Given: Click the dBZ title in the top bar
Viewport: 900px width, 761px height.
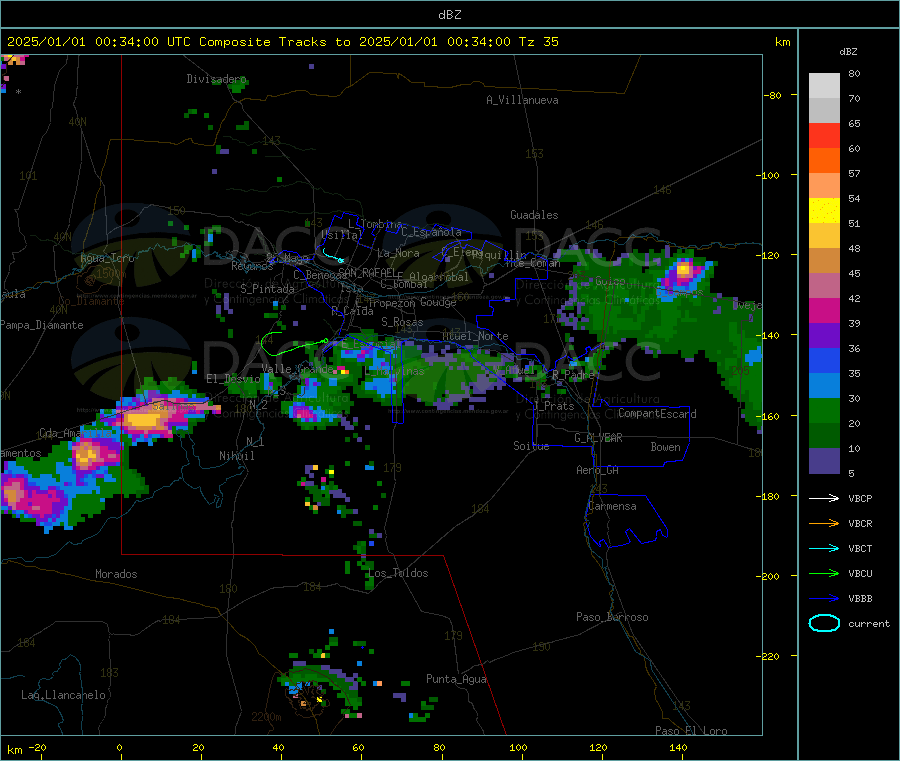Looking at the screenshot, I should coord(449,14).
